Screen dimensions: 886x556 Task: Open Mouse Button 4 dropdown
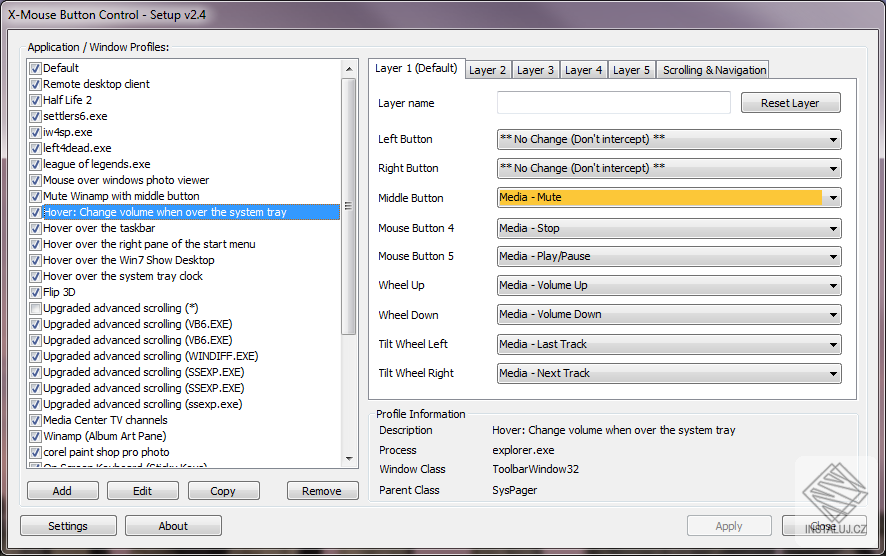click(669, 228)
